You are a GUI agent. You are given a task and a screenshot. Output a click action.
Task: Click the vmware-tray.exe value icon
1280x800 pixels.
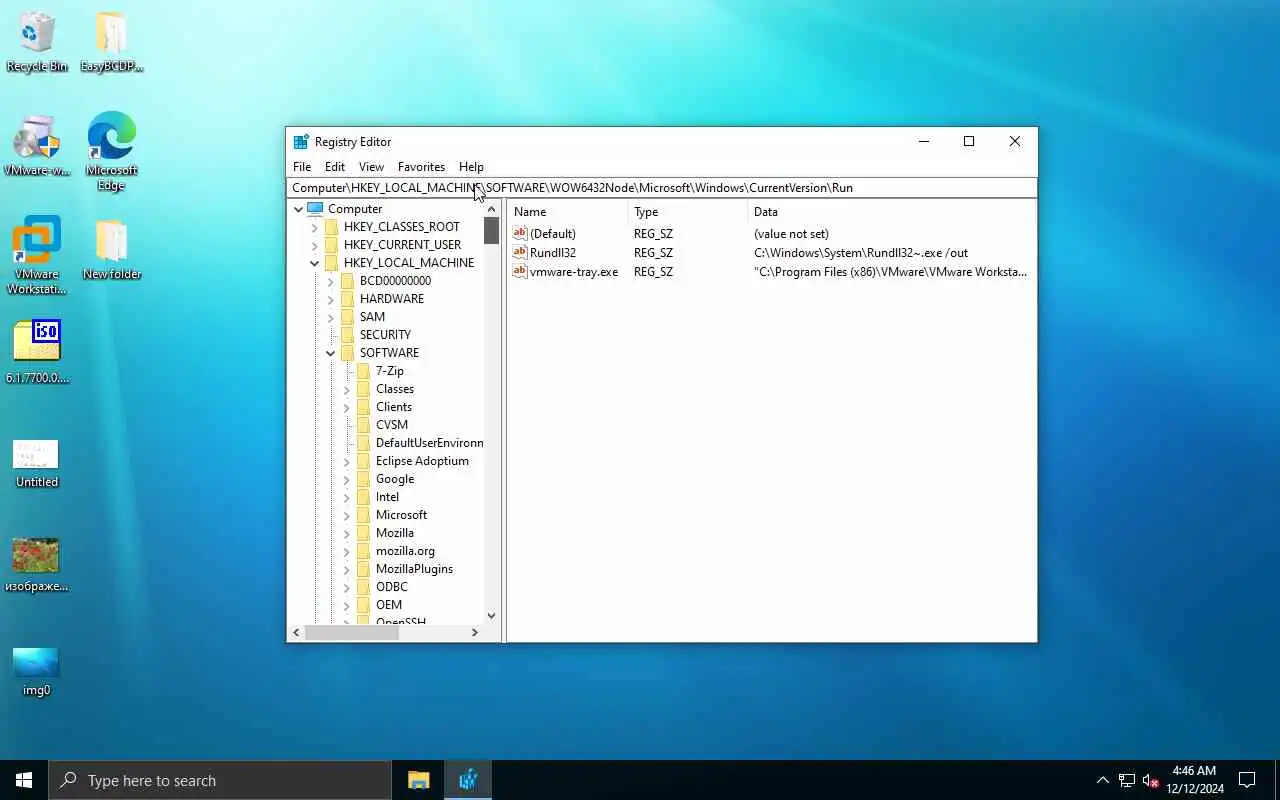pyautogui.click(x=519, y=271)
